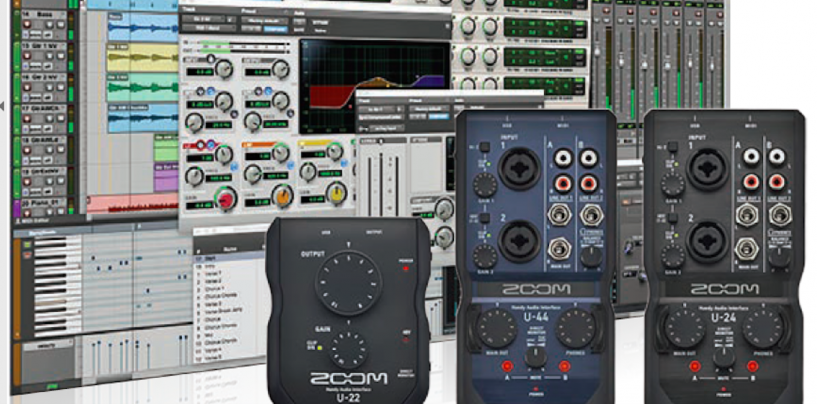The image size is (817, 404).
Task: Click the yellow band gain knob
Action: point(336,193)
